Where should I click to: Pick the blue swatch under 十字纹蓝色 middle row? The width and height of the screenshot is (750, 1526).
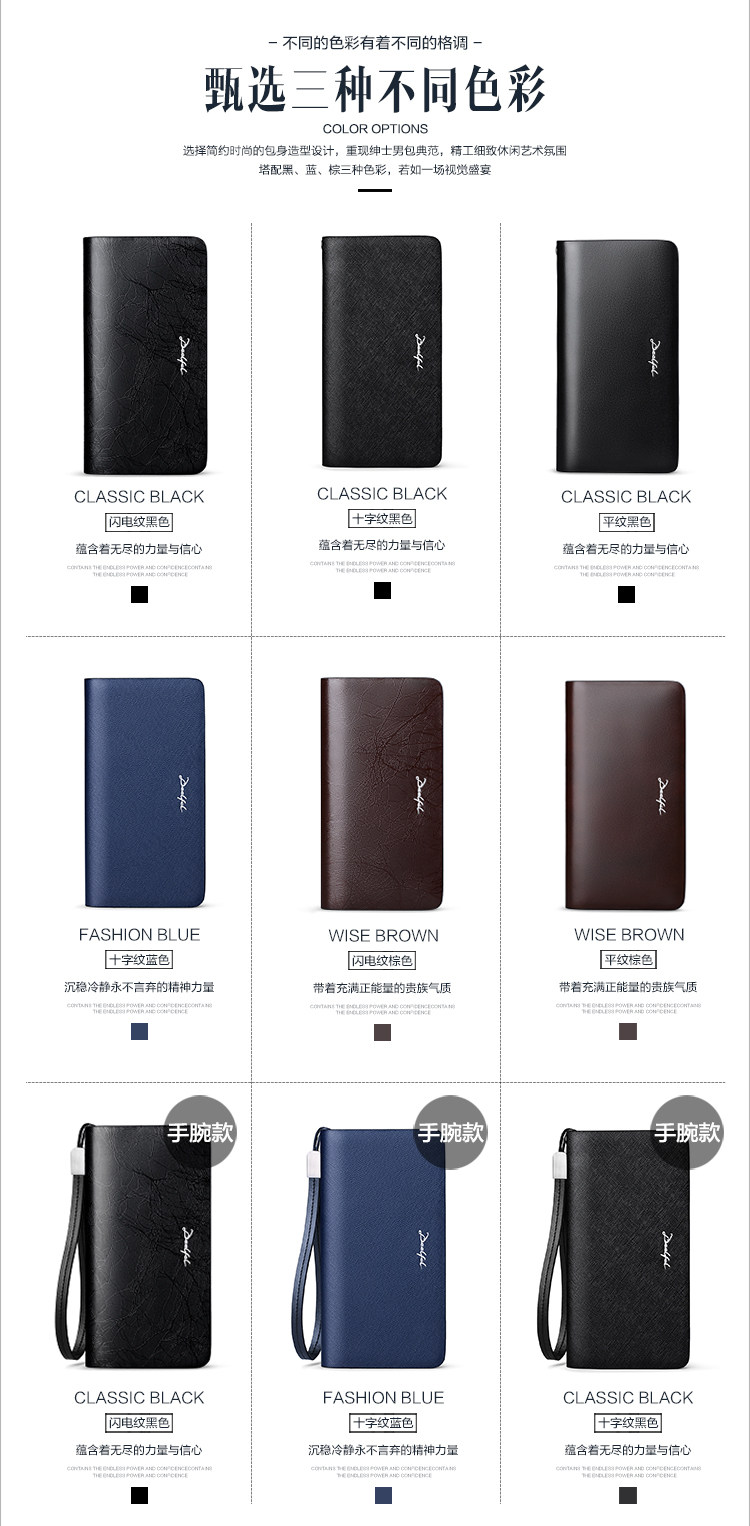tap(140, 1031)
